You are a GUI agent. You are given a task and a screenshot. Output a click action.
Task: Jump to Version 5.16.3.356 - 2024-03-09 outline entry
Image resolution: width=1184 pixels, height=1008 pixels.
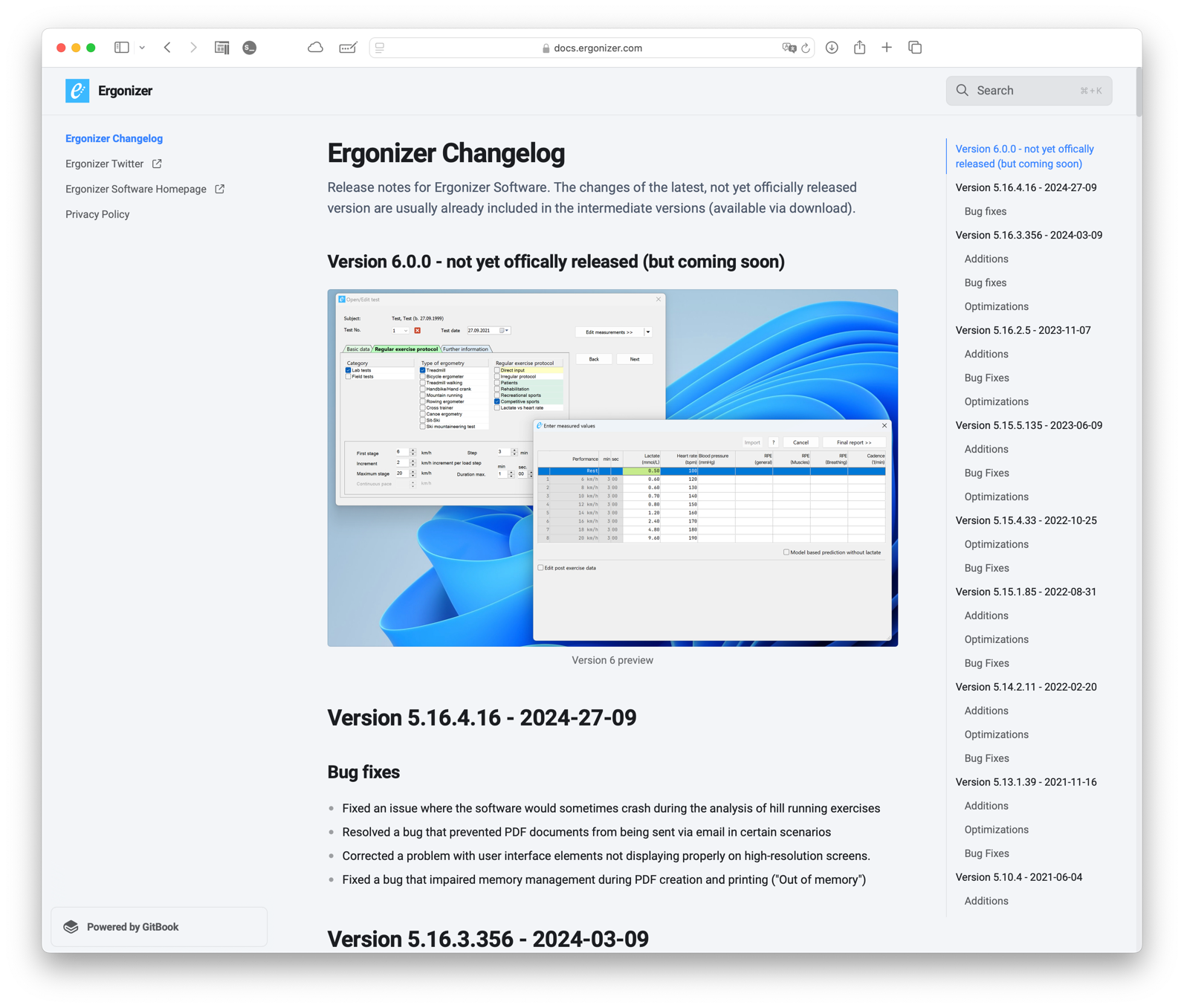click(1029, 235)
